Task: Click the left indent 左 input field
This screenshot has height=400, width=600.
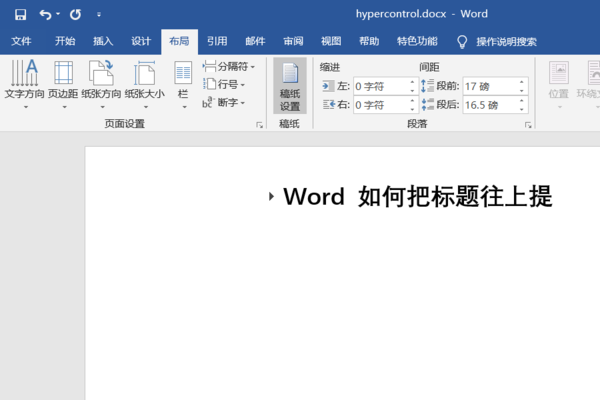Action: tap(380, 86)
